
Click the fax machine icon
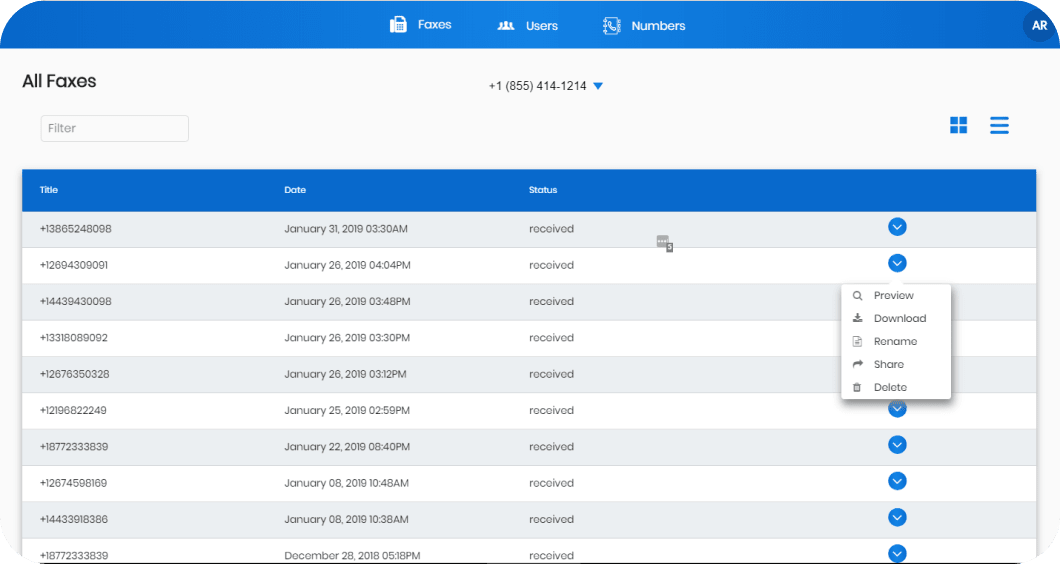click(398, 25)
